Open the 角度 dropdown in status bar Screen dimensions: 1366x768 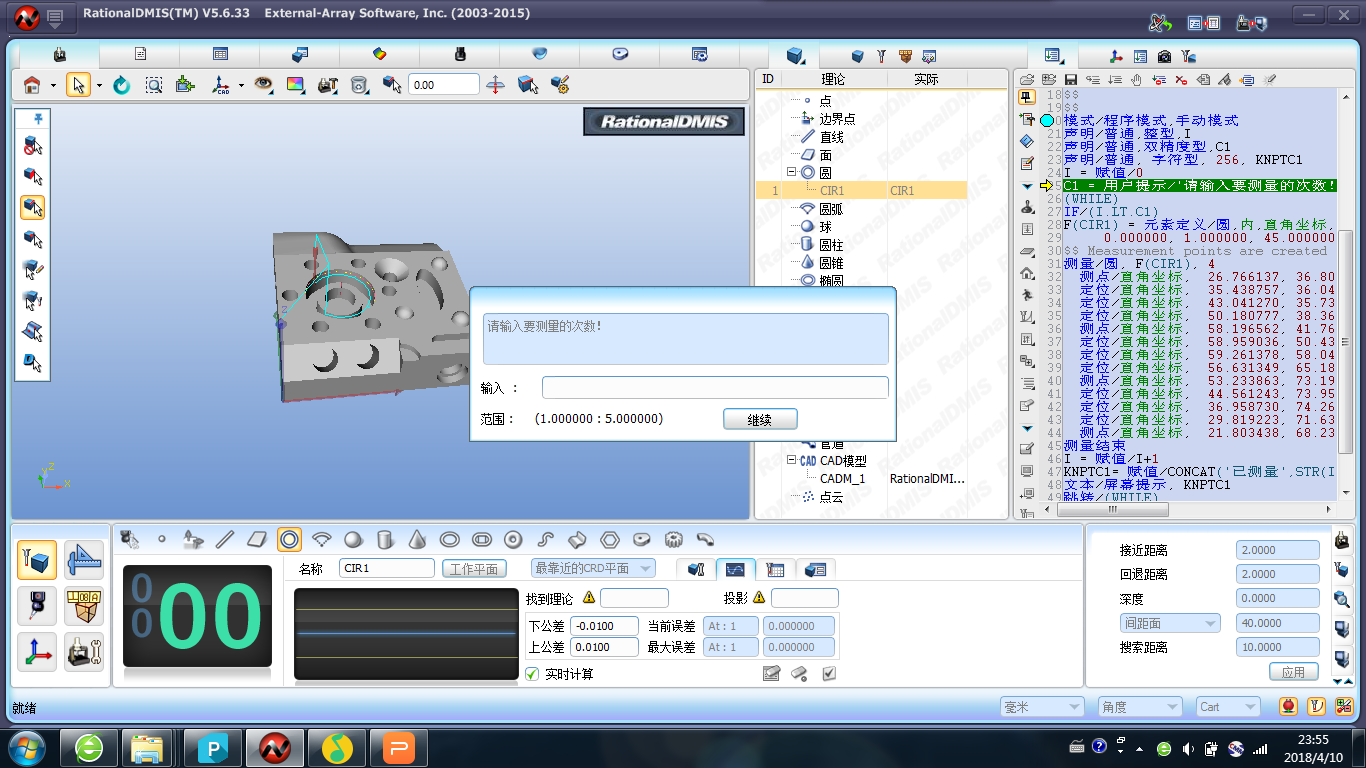1139,707
